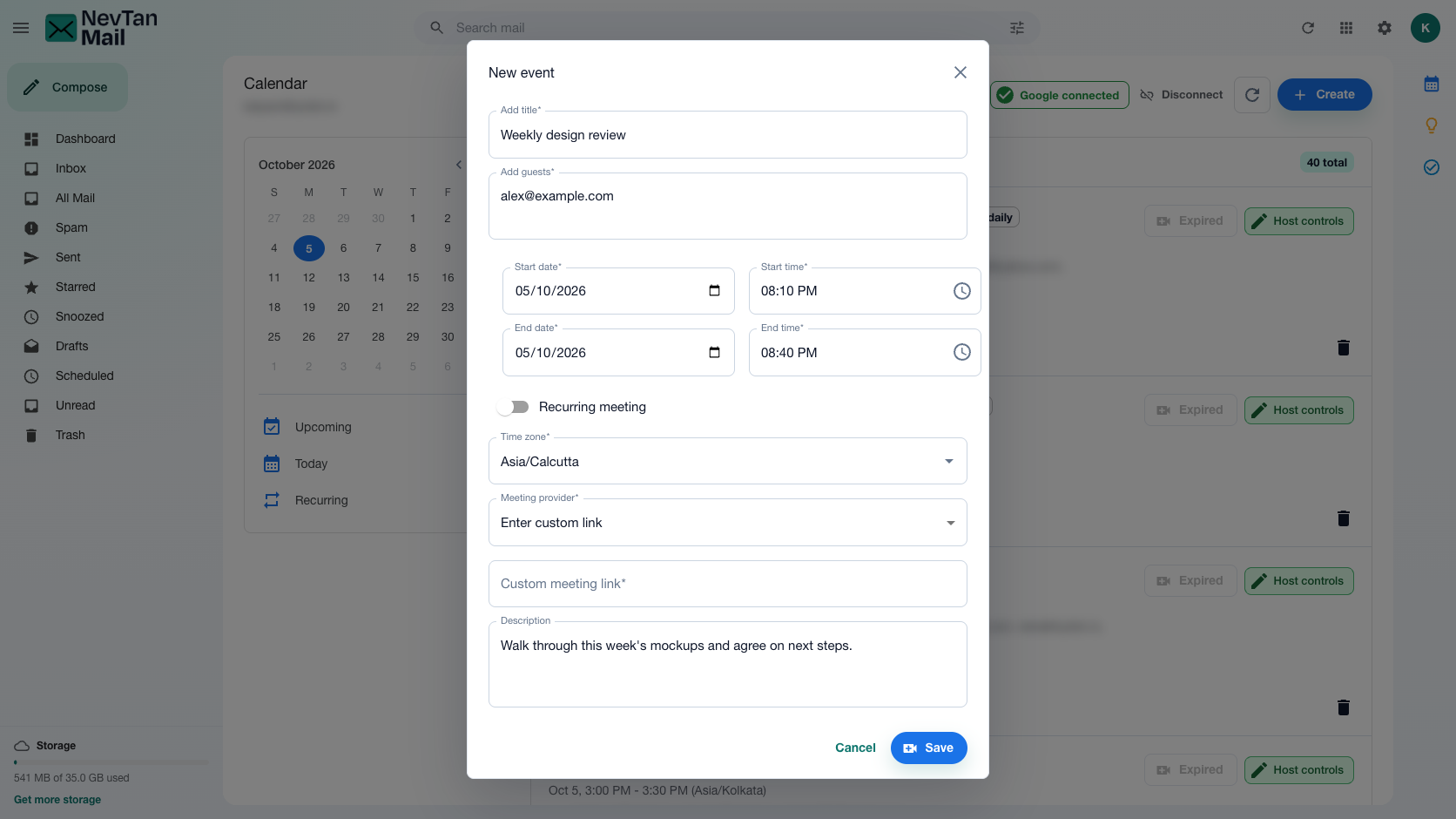The image size is (1456, 819).
Task: Open Inbox folder in sidebar
Action: (71, 168)
